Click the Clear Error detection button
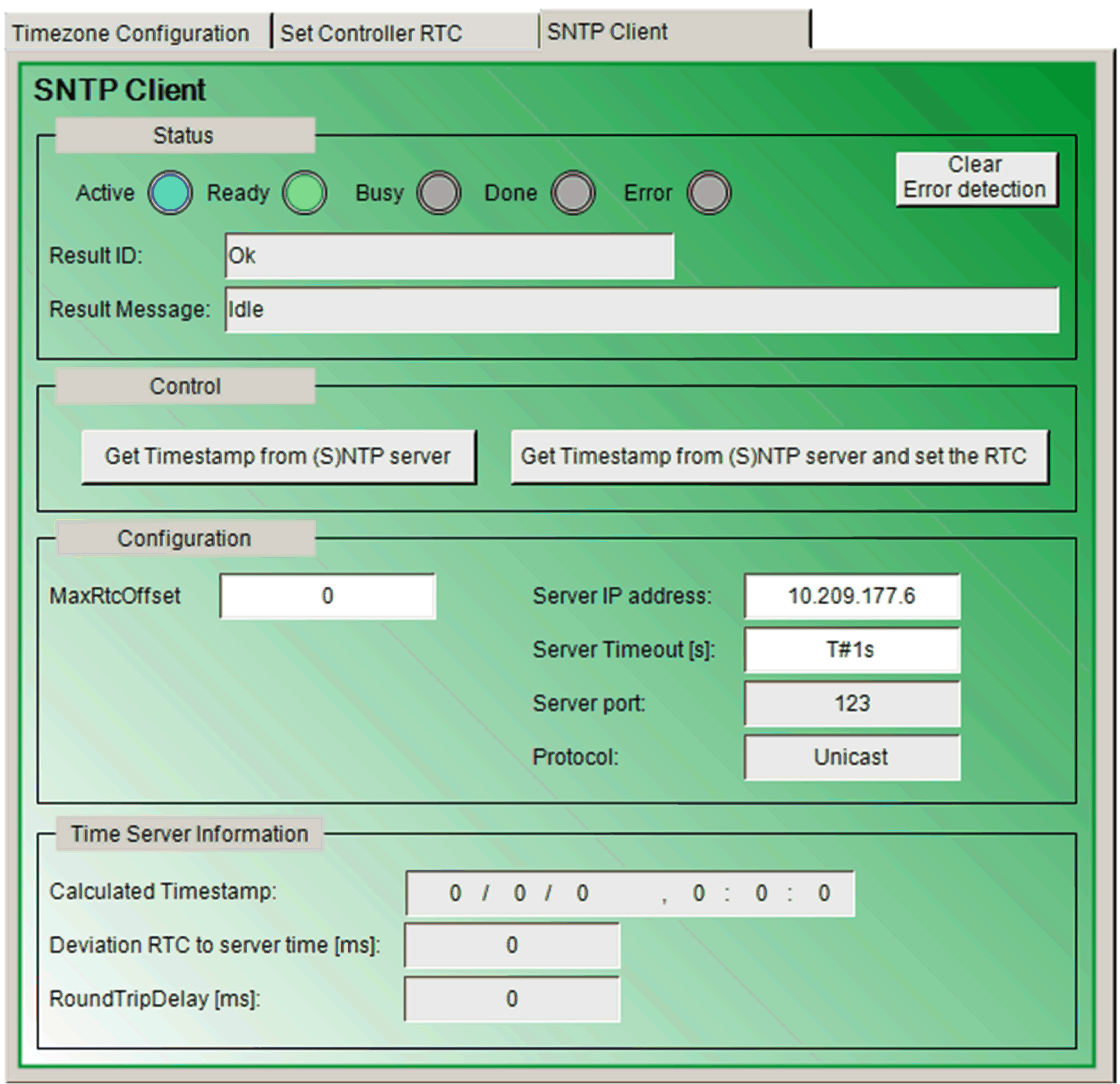The width and height of the screenshot is (1120, 1084). click(977, 179)
